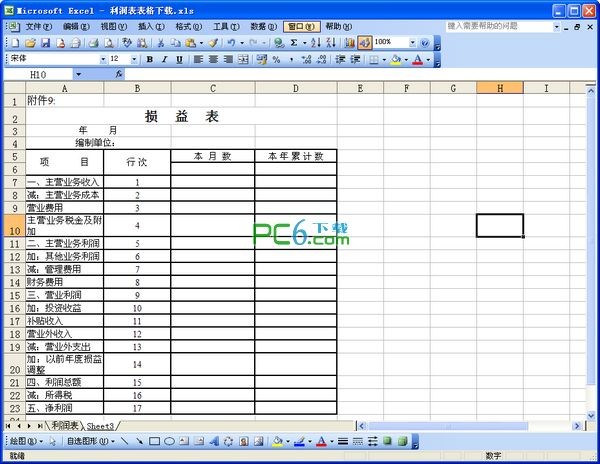Apply the yellow fill color in the formatting toolbar
Viewport: 600px width, 464px height.
pyautogui.click(x=396, y=60)
